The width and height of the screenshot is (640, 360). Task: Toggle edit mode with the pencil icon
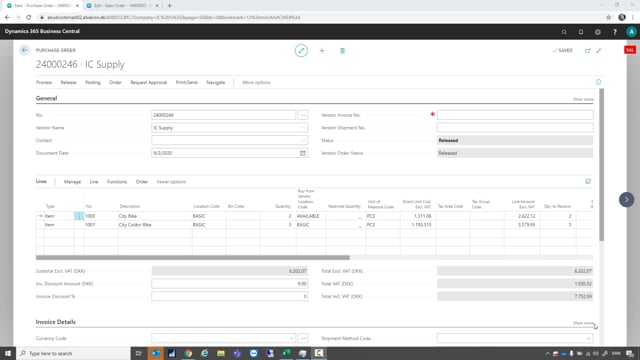point(301,51)
